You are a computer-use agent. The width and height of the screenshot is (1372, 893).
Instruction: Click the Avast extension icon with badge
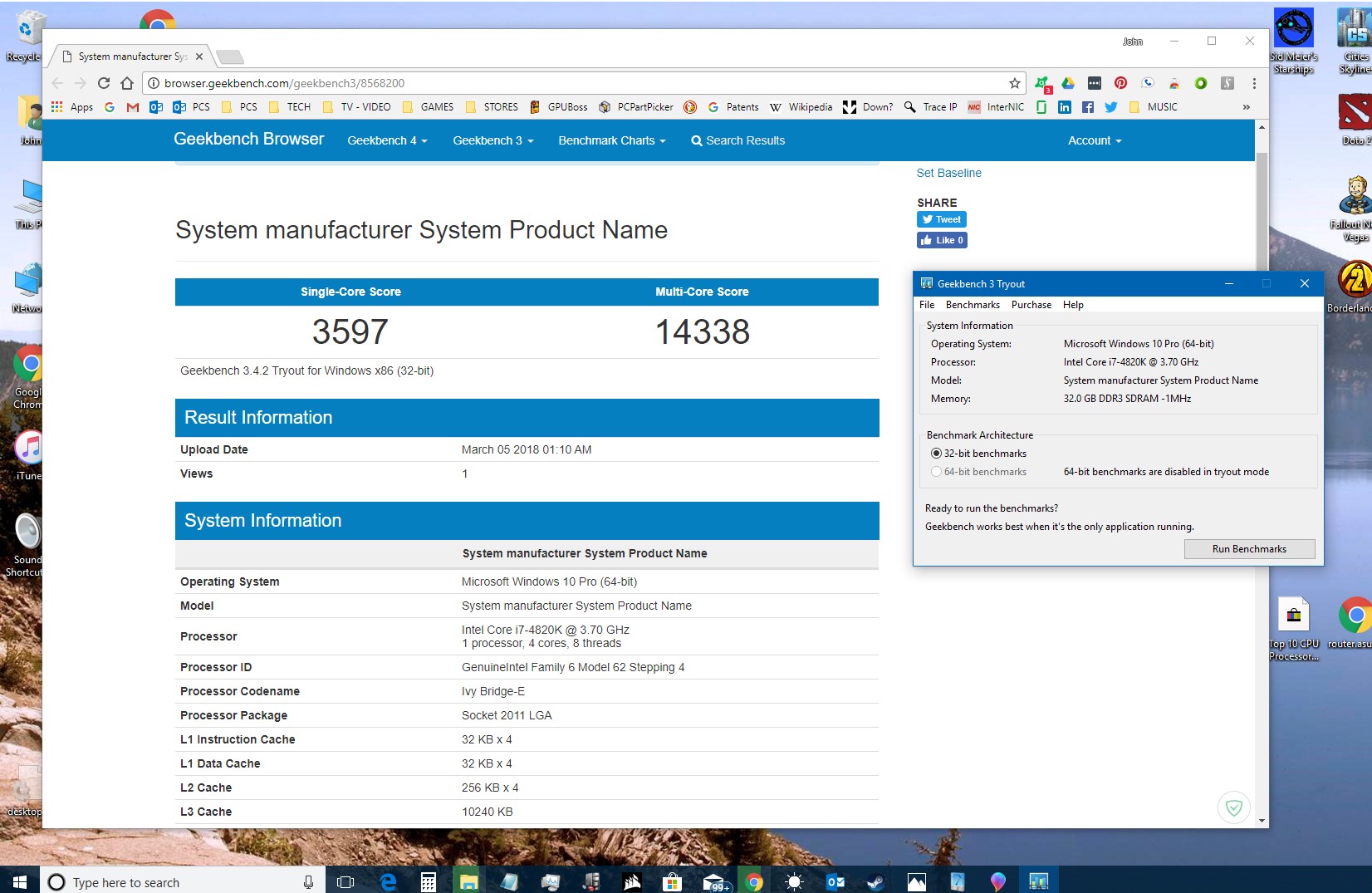pos(1042,84)
